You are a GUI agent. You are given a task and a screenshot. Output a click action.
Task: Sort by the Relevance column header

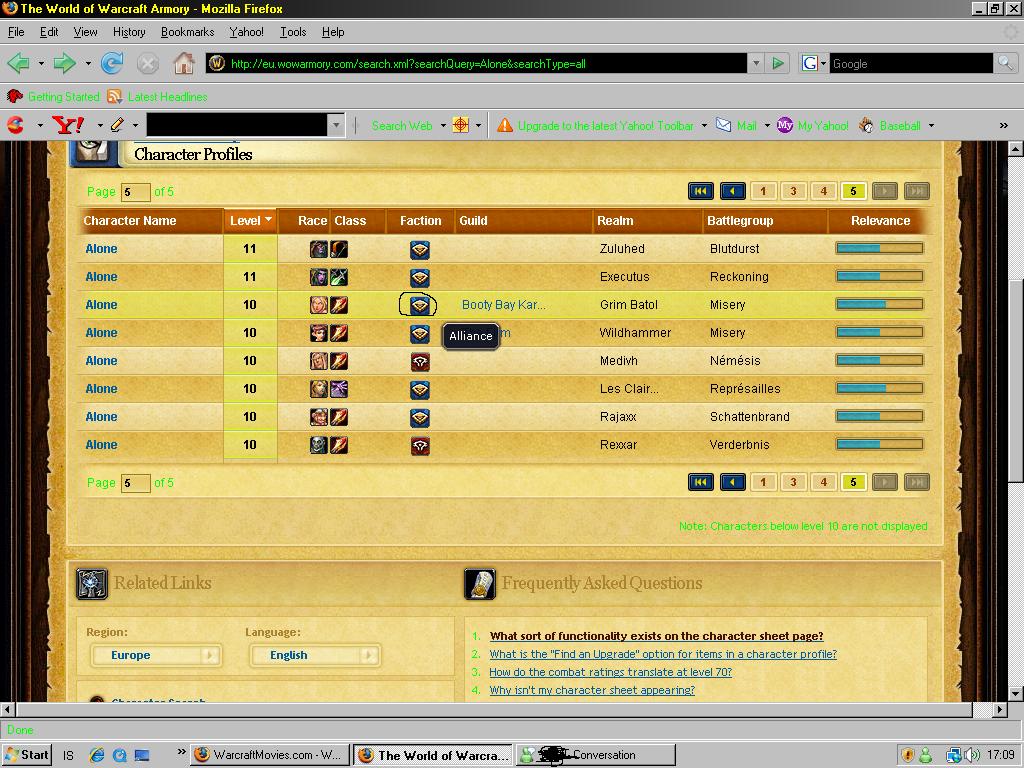[x=880, y=221]
